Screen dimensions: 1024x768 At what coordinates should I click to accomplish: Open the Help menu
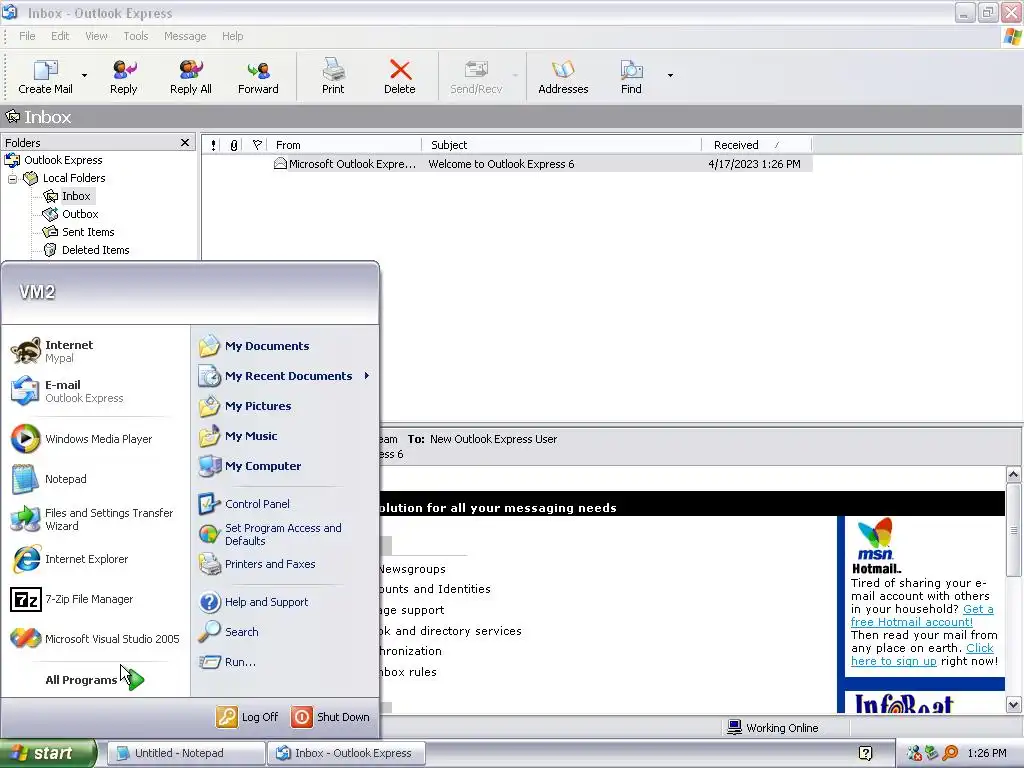point(232,36)
